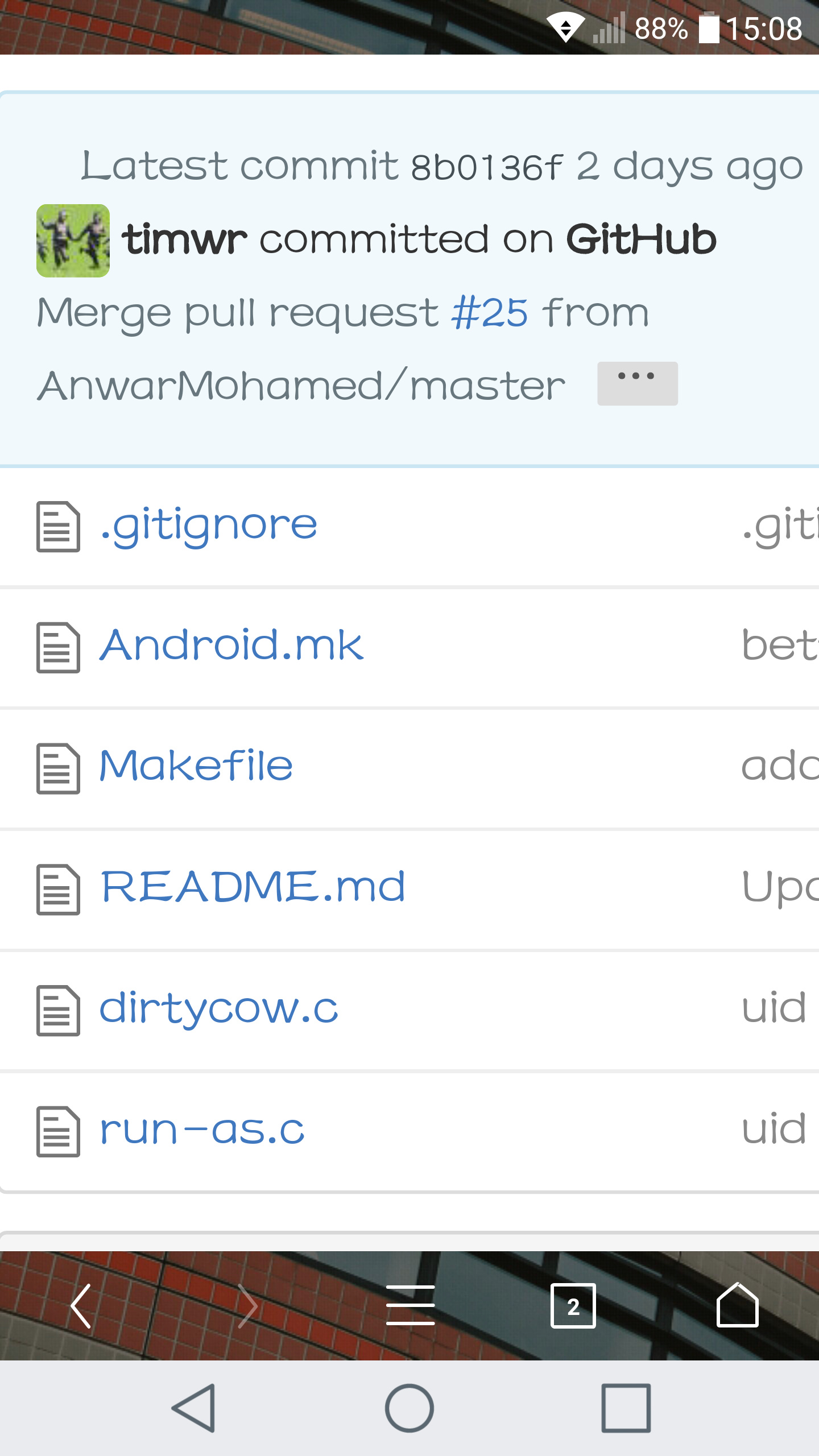Image resolution: width=819 pixels, height=1456 pixels.
Task: Open the .gitignore file
Action: coord(208,526)
